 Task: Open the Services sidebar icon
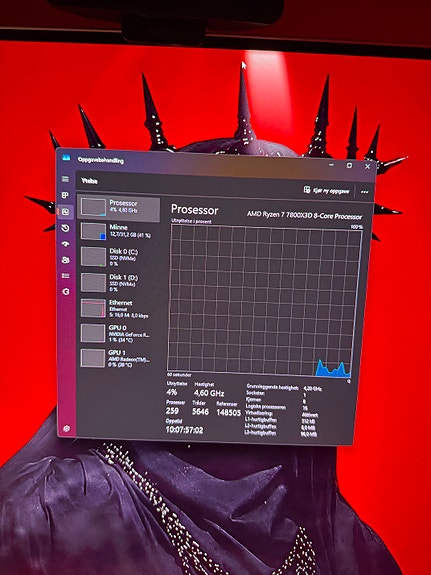coord(66,292)
